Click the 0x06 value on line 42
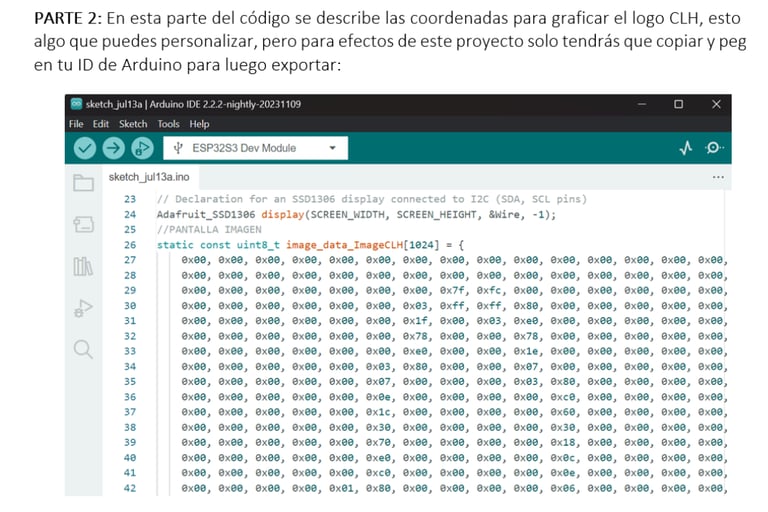768x512 pixels. pos(563,488)
